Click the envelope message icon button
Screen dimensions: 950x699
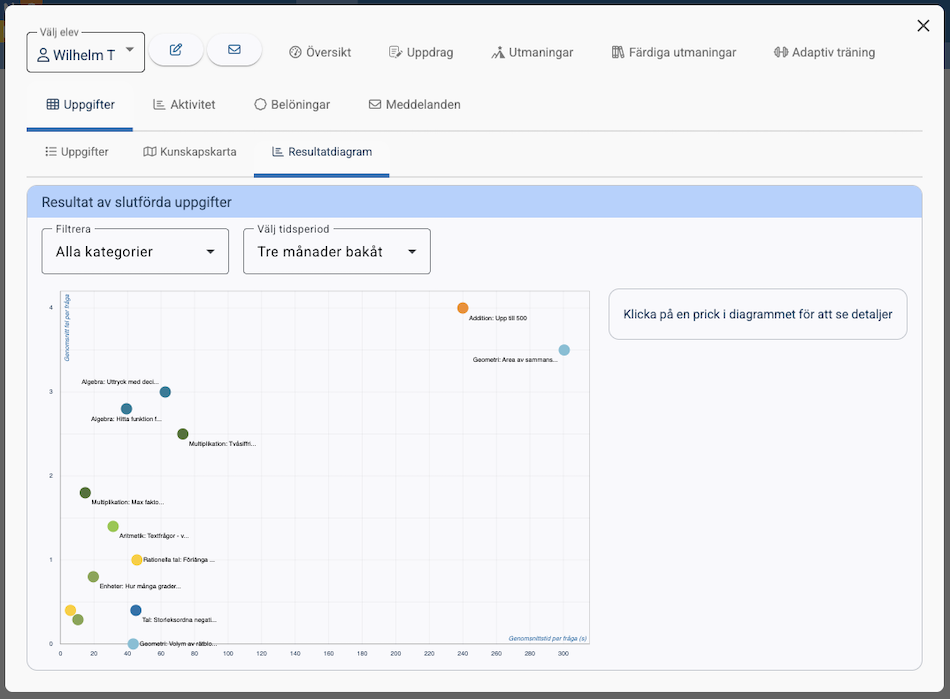tap(234, 50)
